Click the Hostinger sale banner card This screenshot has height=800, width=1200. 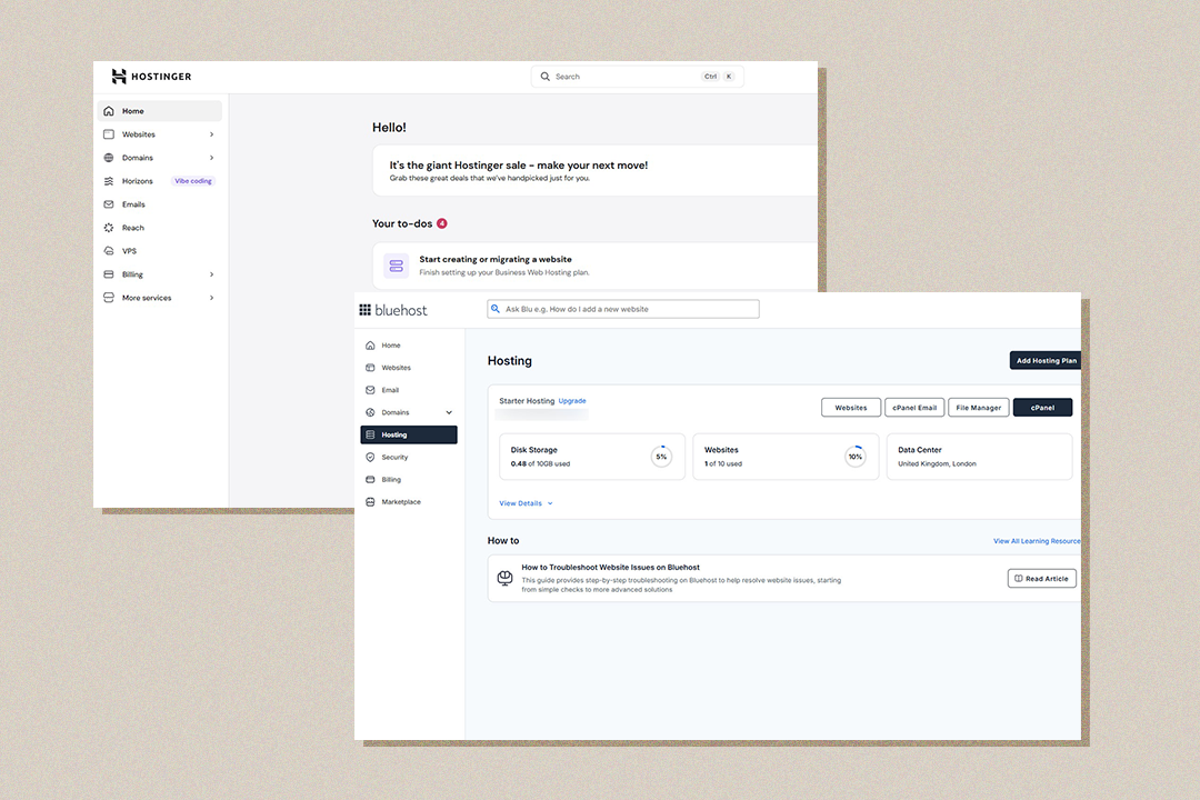tap(595, 170)
